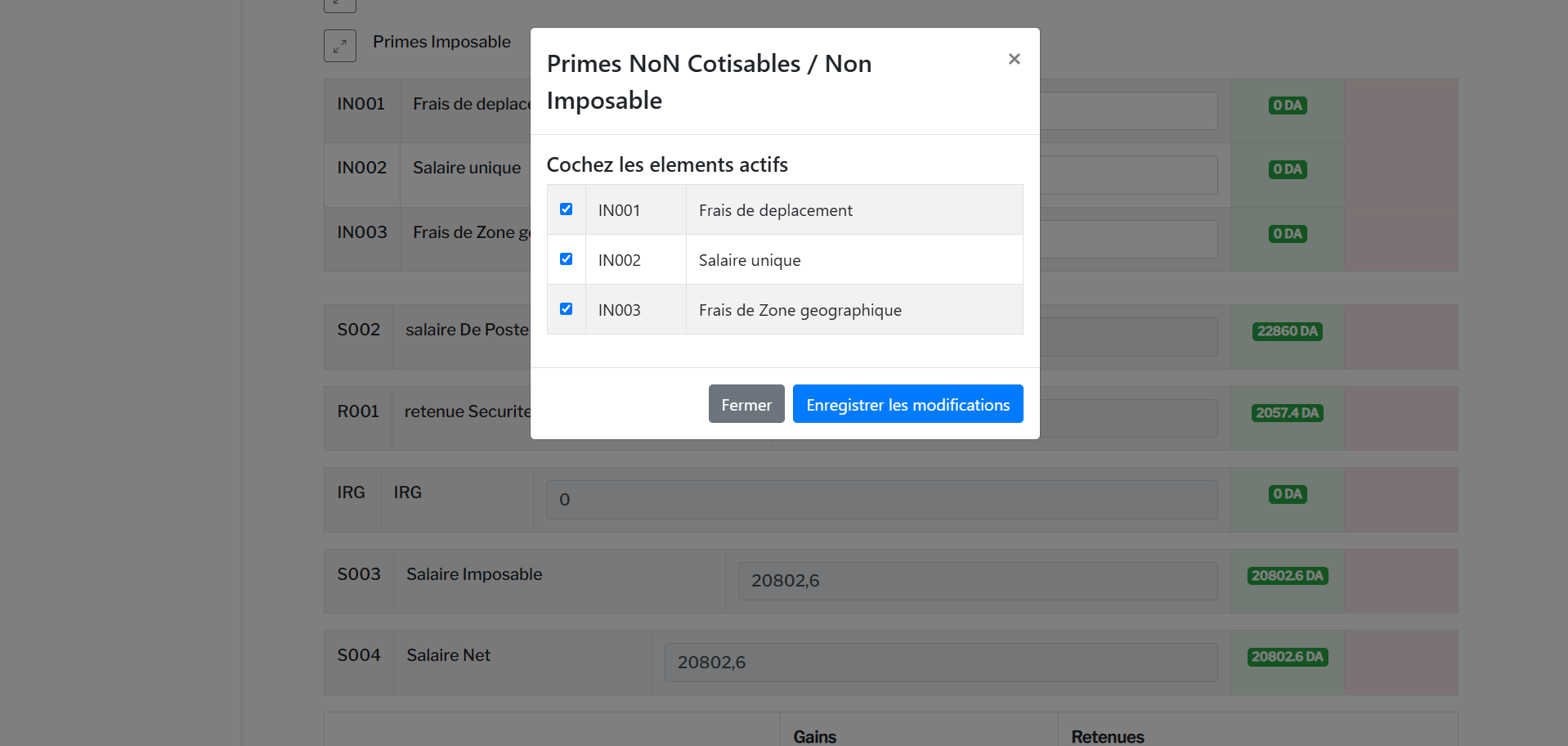Click the 20802.6 DA badge for Salaire Net
Viewport: 1568px width, 746px height.
click(1287, 657)
